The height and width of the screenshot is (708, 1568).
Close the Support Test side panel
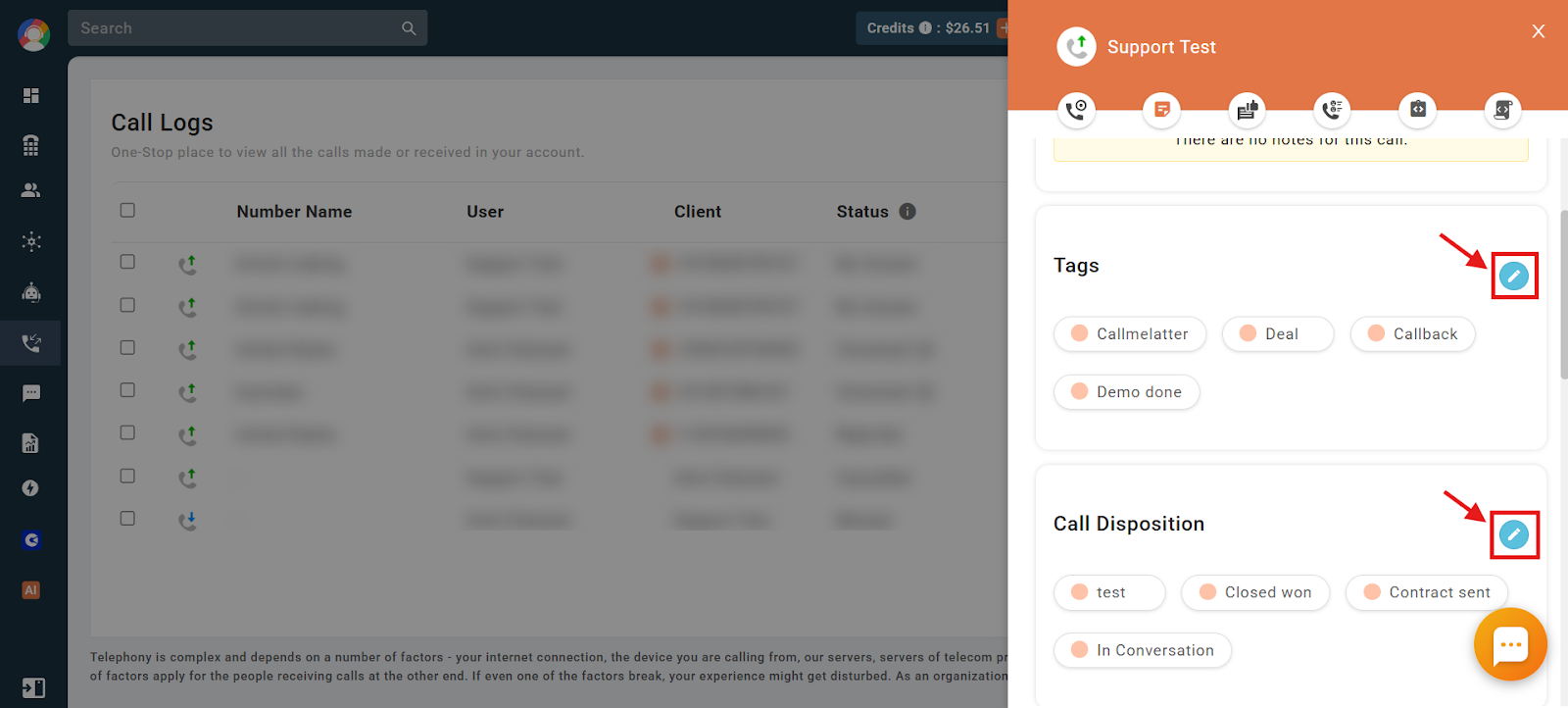pos(1539,31)
